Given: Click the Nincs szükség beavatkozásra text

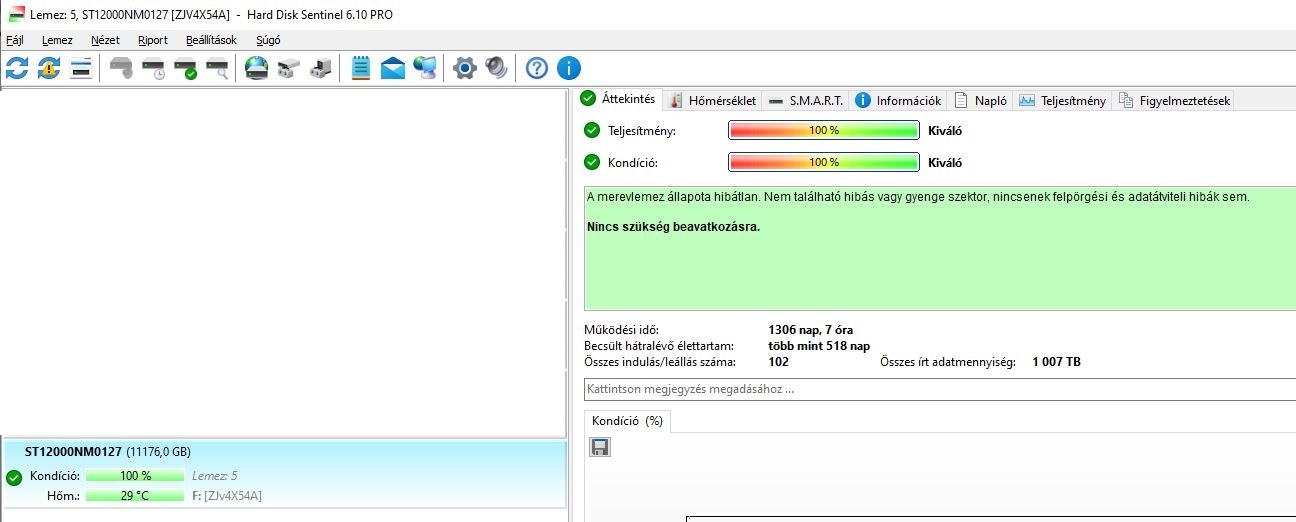Looking at the screenshot, I should pos(673,227).
